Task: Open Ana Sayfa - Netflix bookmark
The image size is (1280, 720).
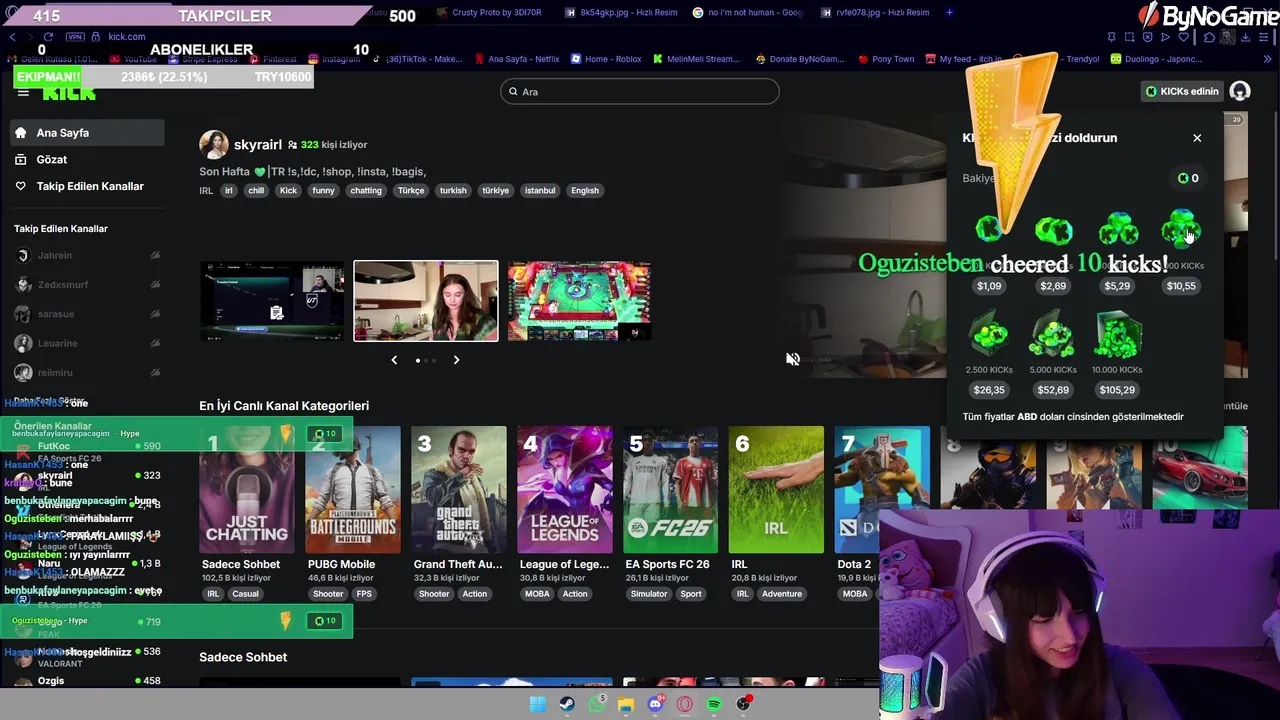Action: tap(517, 59)
